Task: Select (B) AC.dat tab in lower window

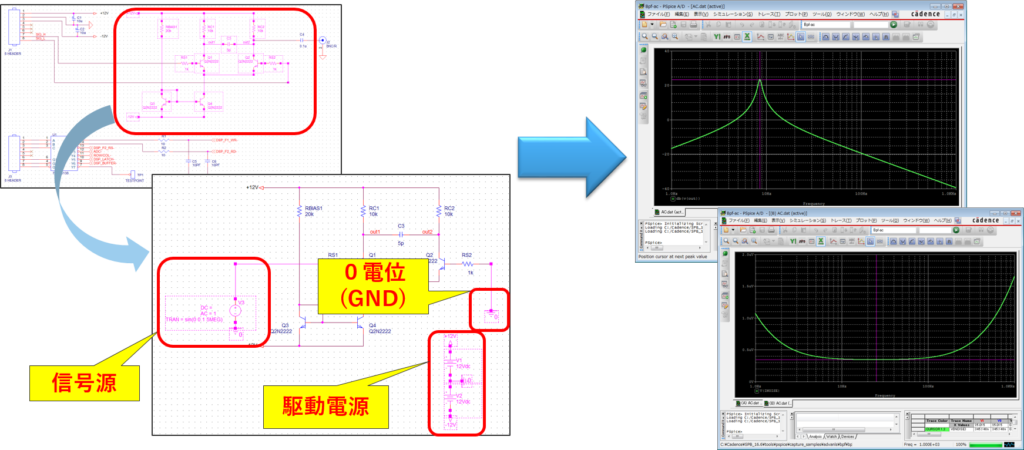Action: coord(778,403)
